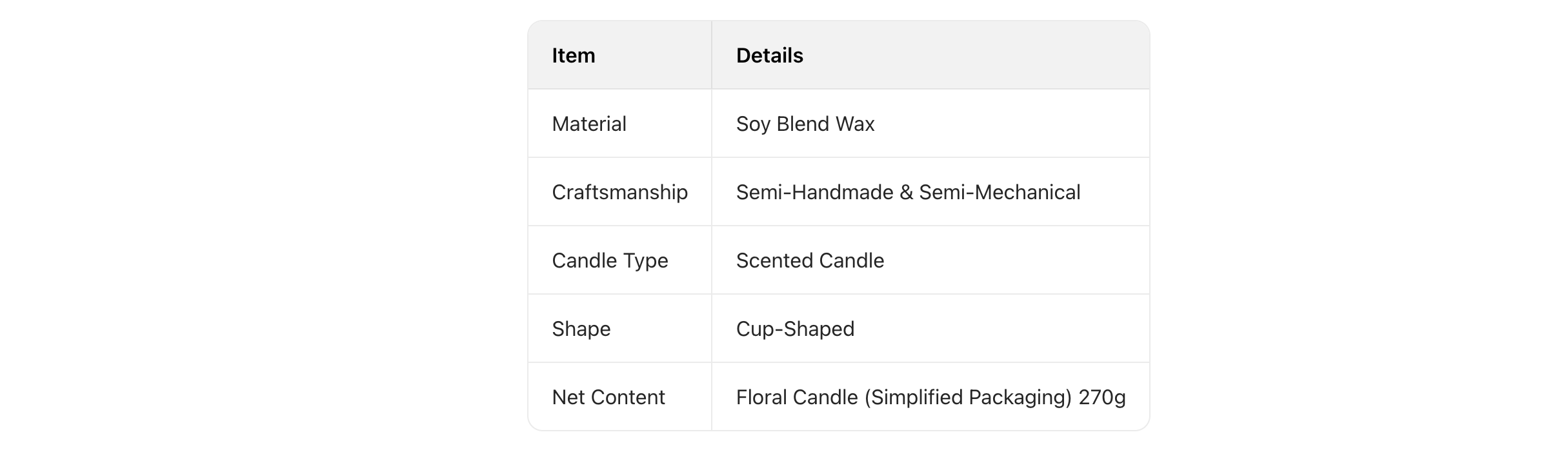The height and width of the screenshot is (450, 1568).
Task: Select the "Craftsmanship" row label
Action: 619,192
